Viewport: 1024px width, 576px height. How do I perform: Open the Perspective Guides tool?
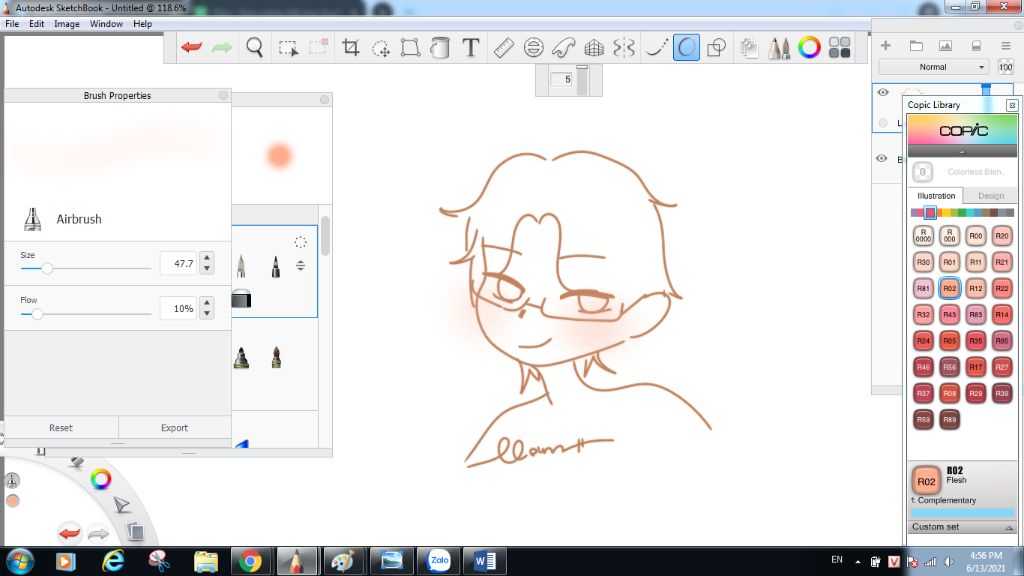coord(594,48)
